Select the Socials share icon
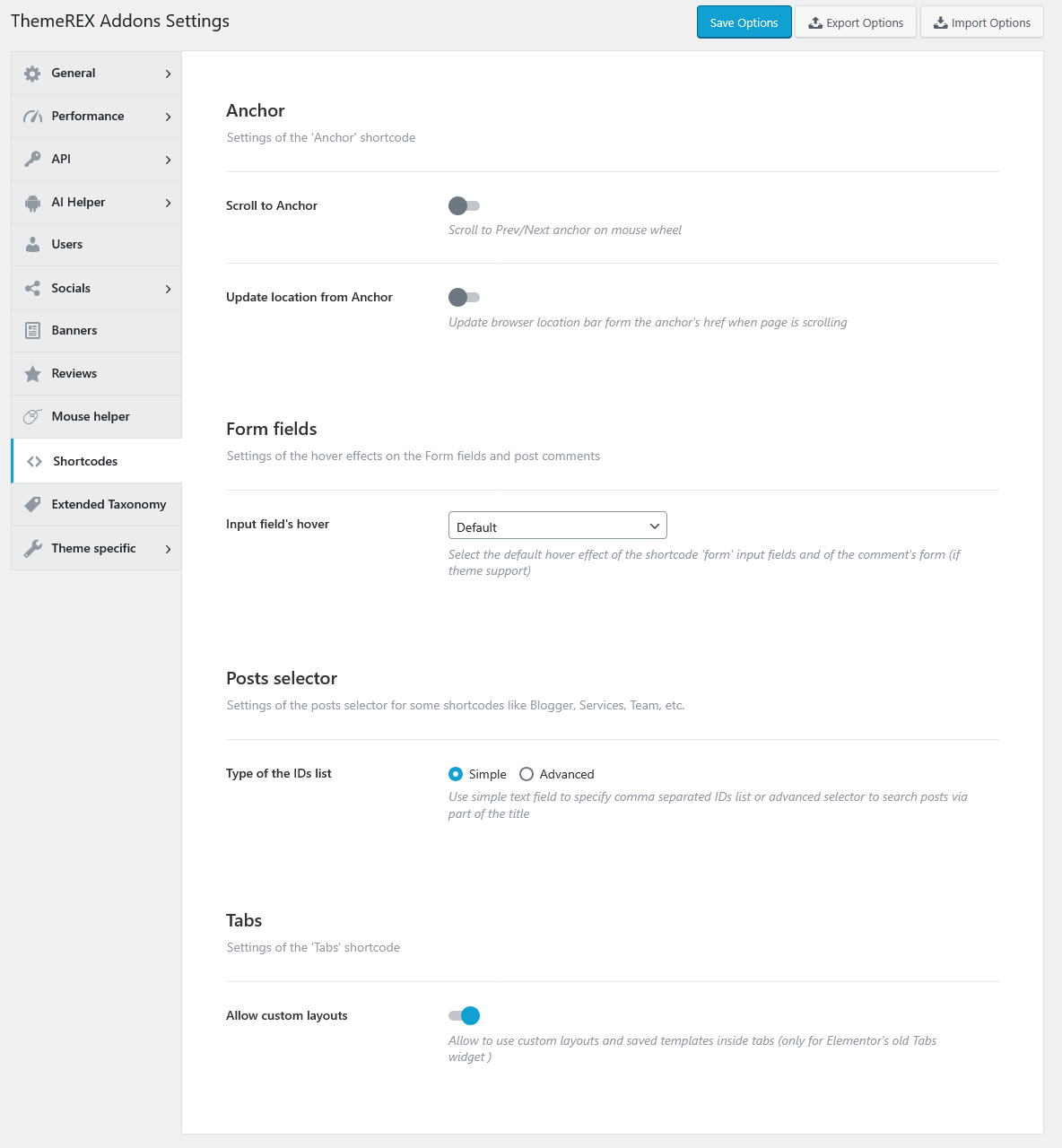 coord(32,288)
